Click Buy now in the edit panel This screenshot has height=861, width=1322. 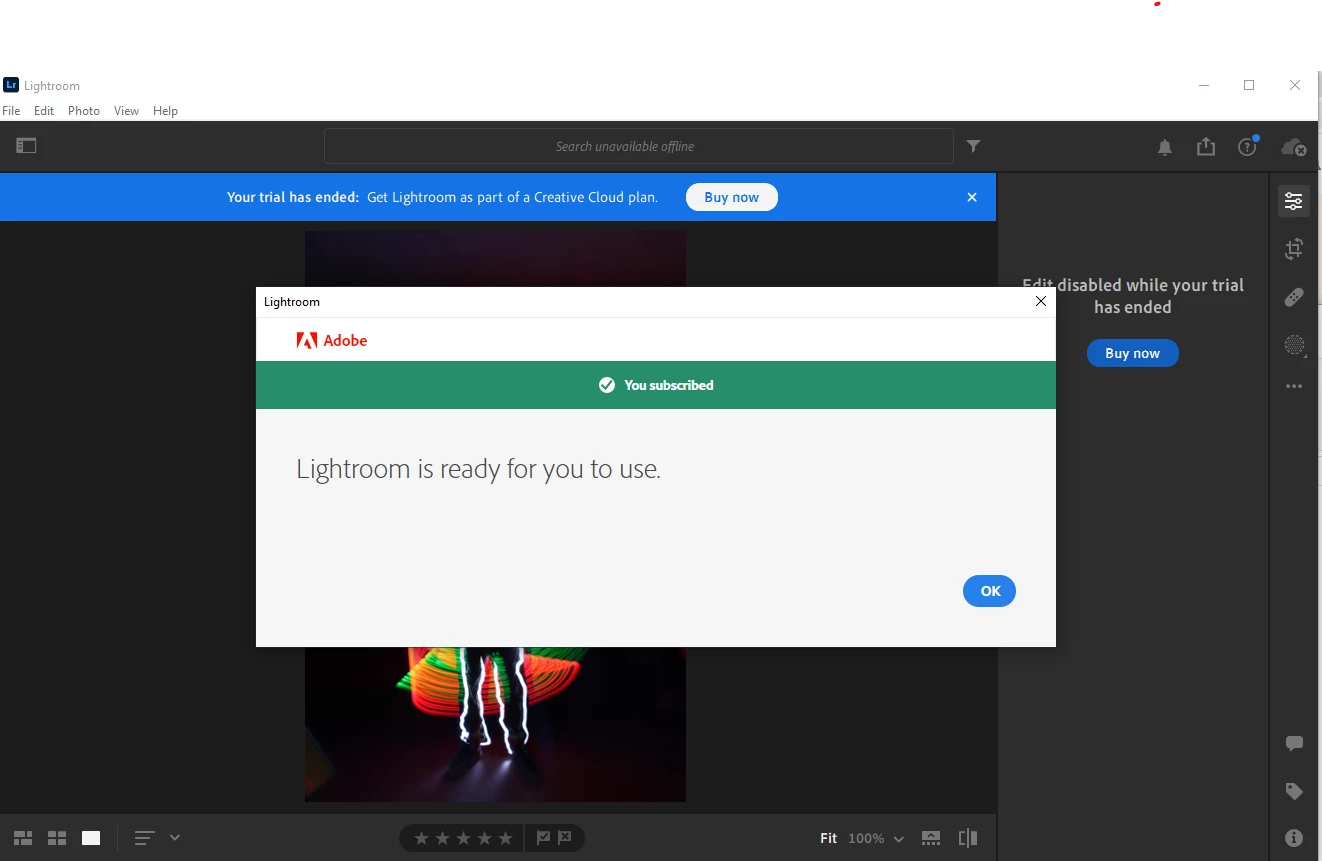click(1132, 353)
